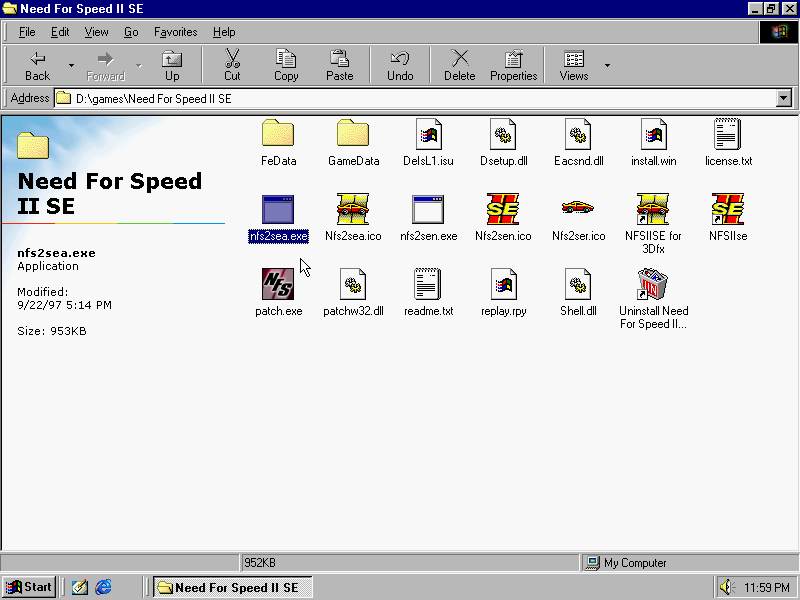Select the NFSIISE for 3Dfx shortcut

click(653, 210)
